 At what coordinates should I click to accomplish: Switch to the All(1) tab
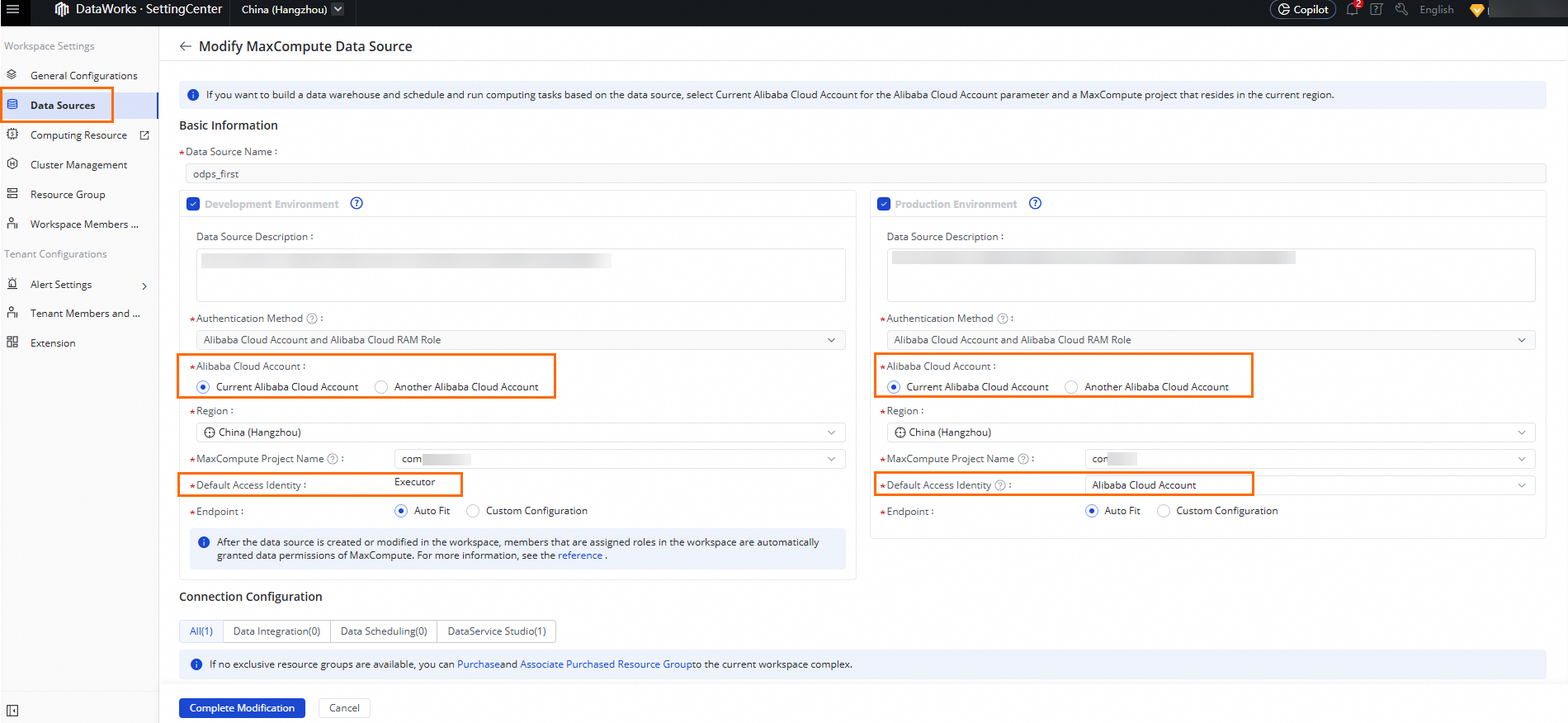[201, 631]
